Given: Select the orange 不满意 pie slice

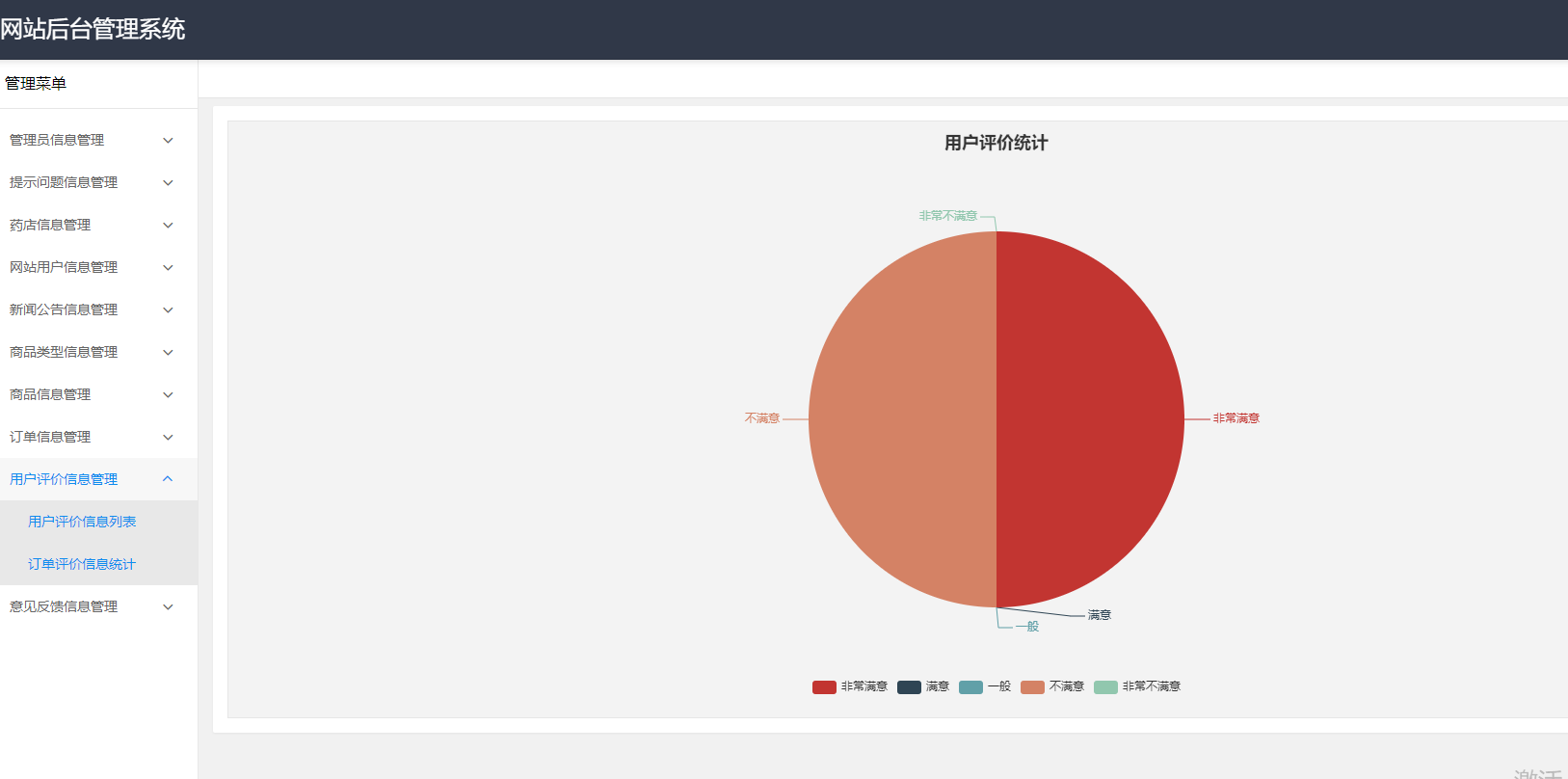Looking at the screenshot, I should click(x=902, y=419).
